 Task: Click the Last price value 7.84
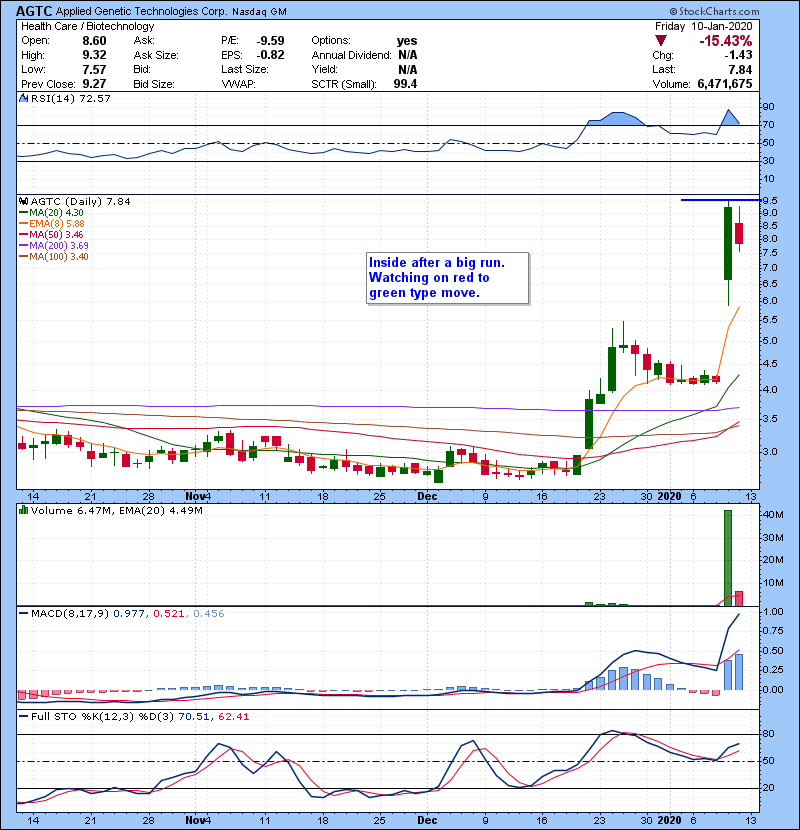740,69
